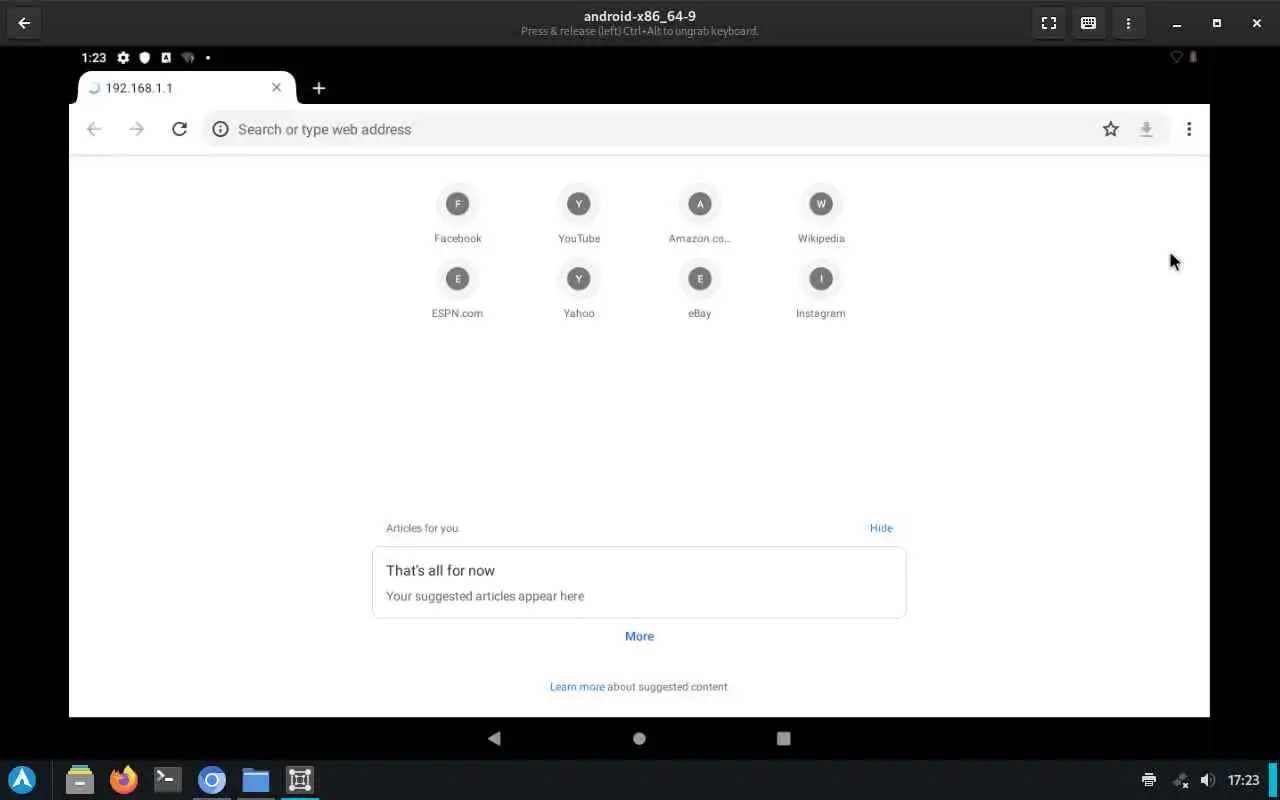Screen dimensions: 1280x800
Task: Close the 192.168.1.1 tab
Action: [x=277, y=87]
